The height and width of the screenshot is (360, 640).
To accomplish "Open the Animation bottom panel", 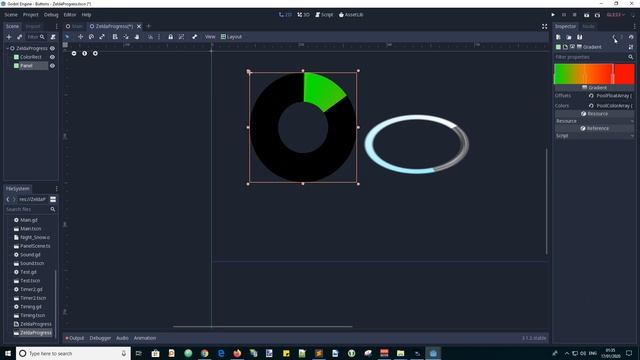I will 145,338.
